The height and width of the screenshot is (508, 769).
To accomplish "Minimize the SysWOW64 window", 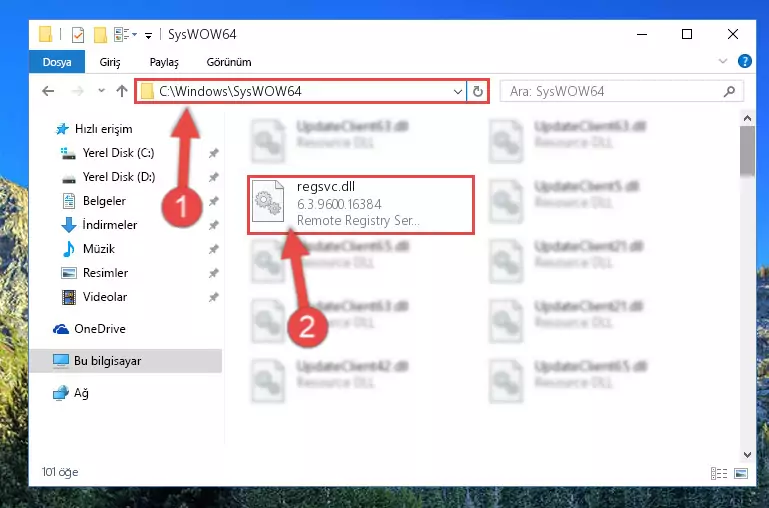I will [x=642, y=34].
